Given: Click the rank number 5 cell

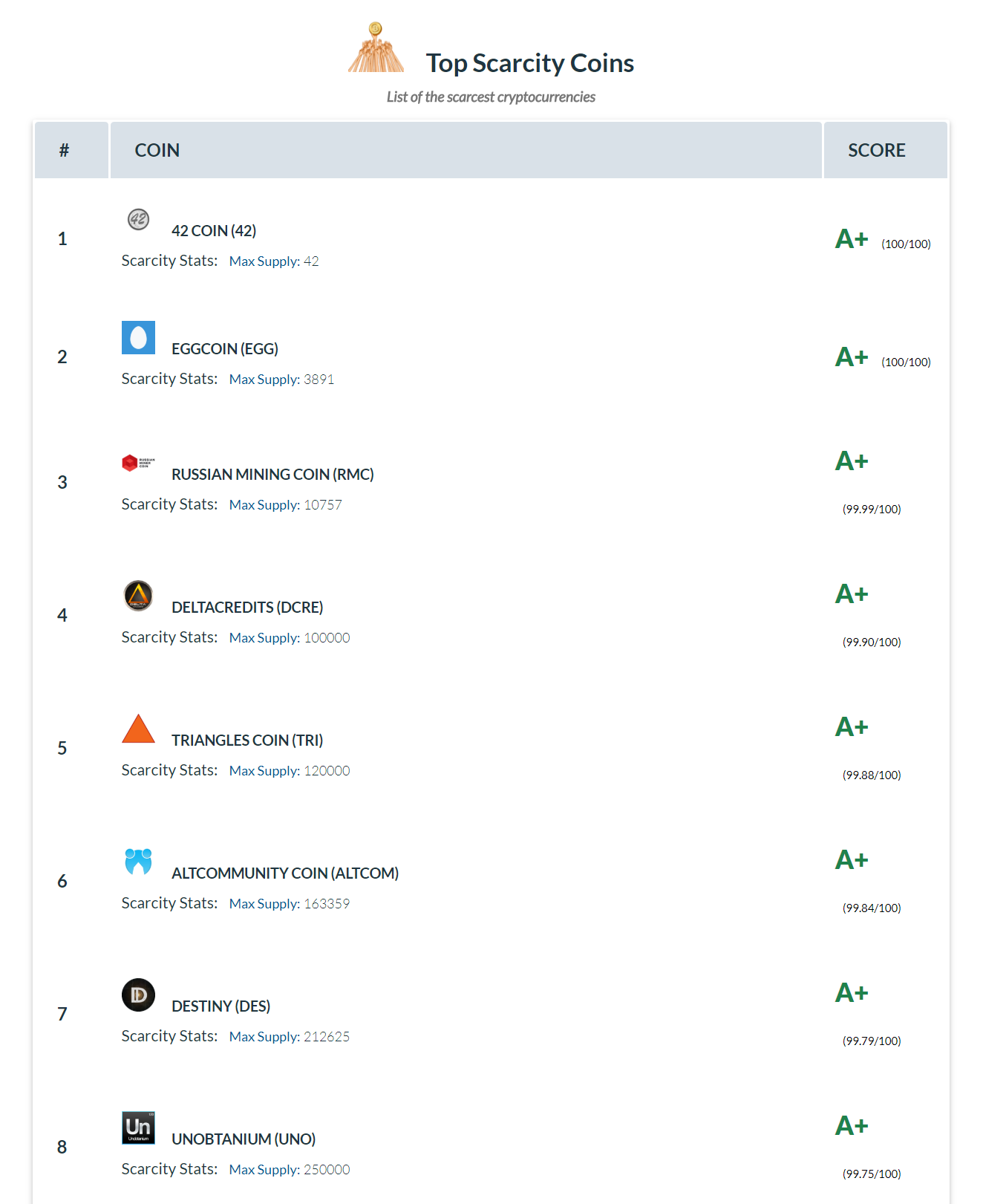Looking at the screenshot, I should [62, 749].
